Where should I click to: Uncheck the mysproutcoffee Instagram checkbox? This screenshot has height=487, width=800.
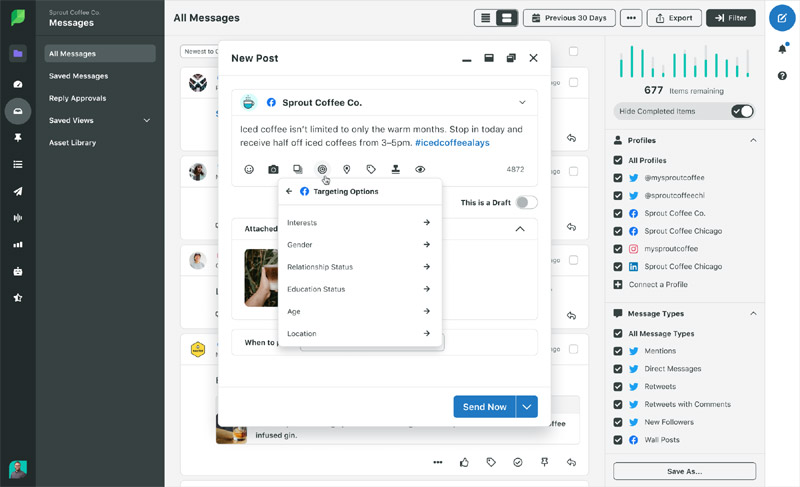tap(618, 249)
